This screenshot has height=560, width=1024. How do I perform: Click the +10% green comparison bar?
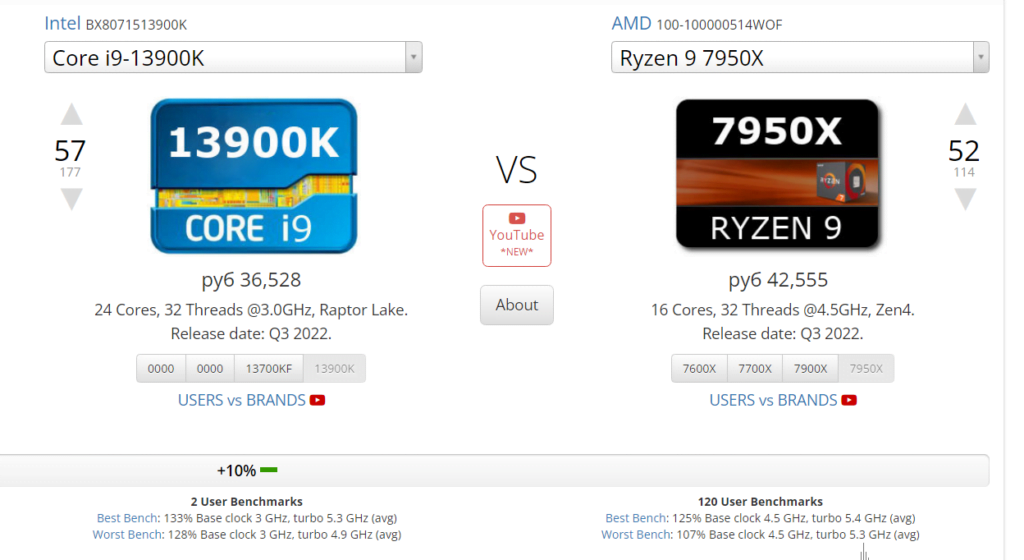click(x=268, y=470)
